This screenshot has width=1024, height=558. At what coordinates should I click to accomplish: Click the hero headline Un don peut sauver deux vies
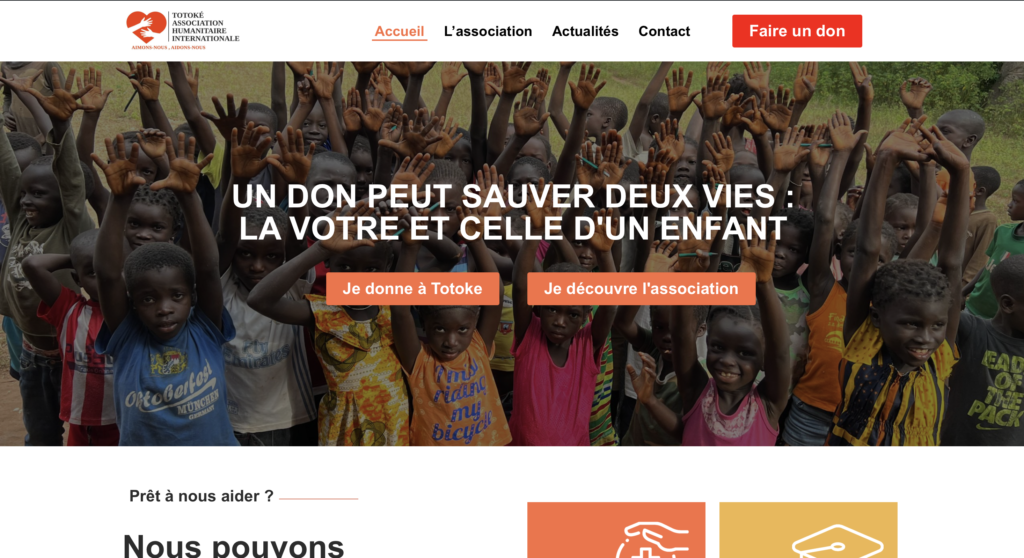click(513, 212)
